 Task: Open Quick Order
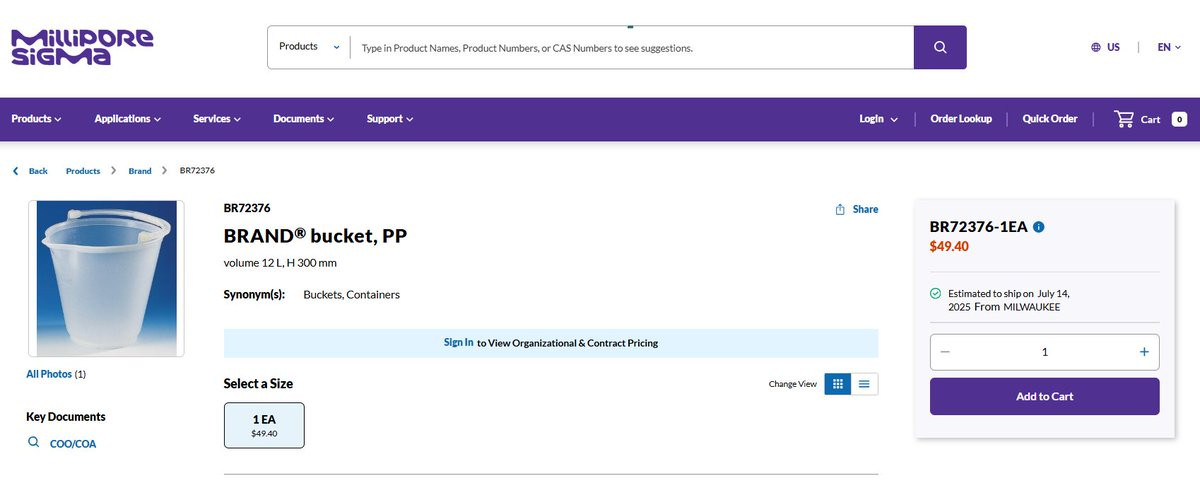click(1050, 119)
